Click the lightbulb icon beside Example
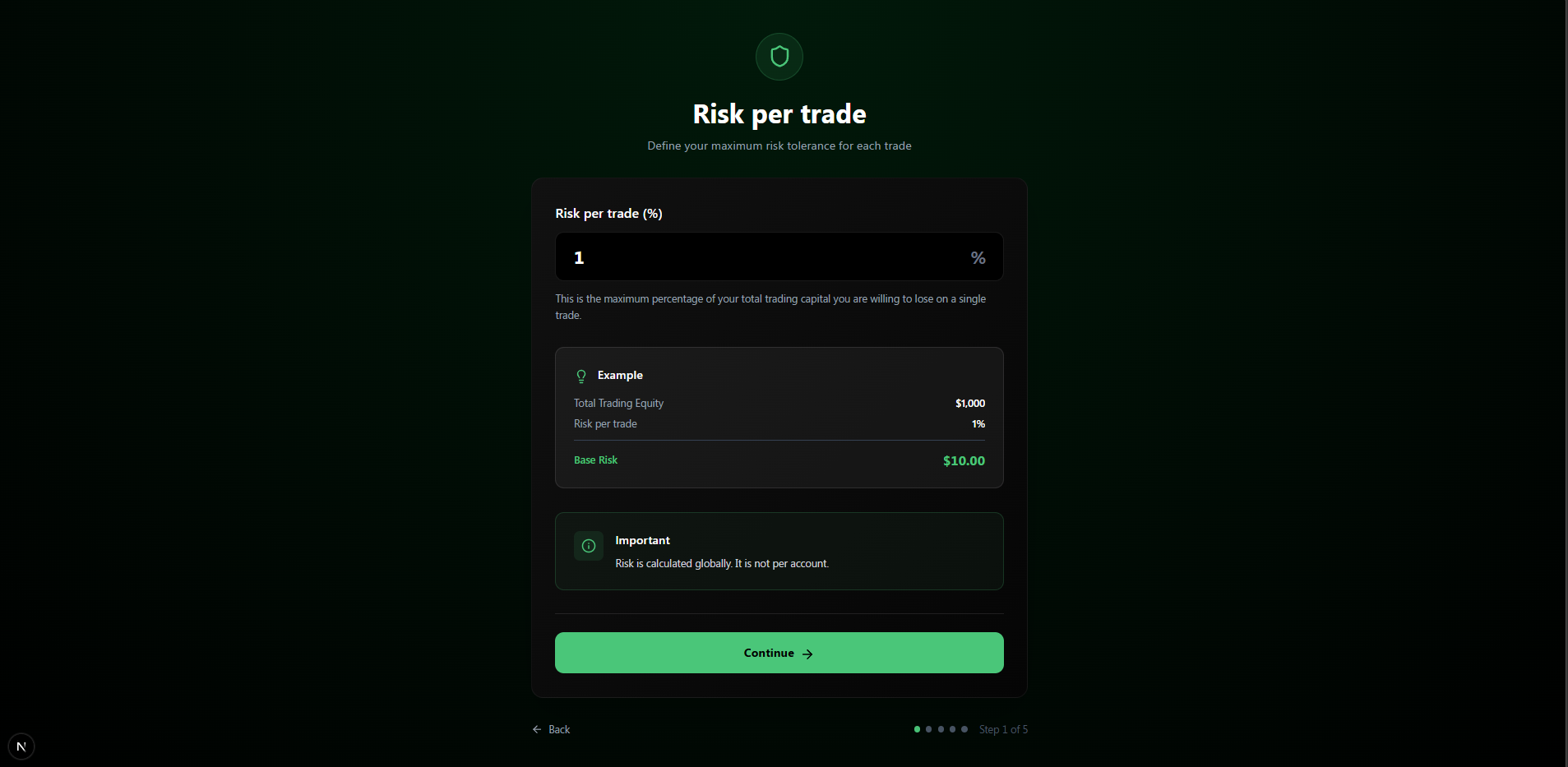The image size is (1568, 767). (581, 376)
